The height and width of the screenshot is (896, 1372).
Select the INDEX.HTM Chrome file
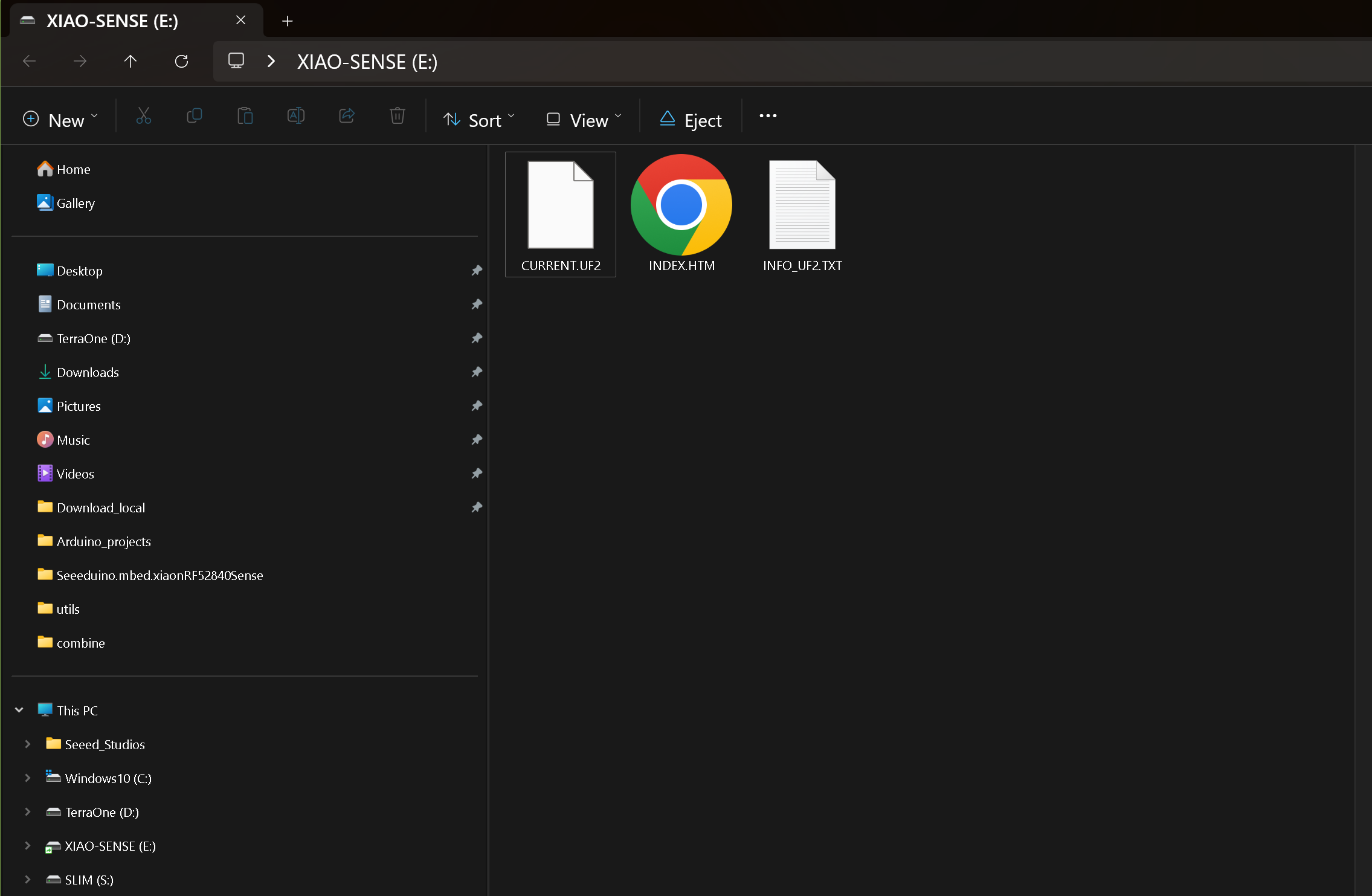click(681, 214)
